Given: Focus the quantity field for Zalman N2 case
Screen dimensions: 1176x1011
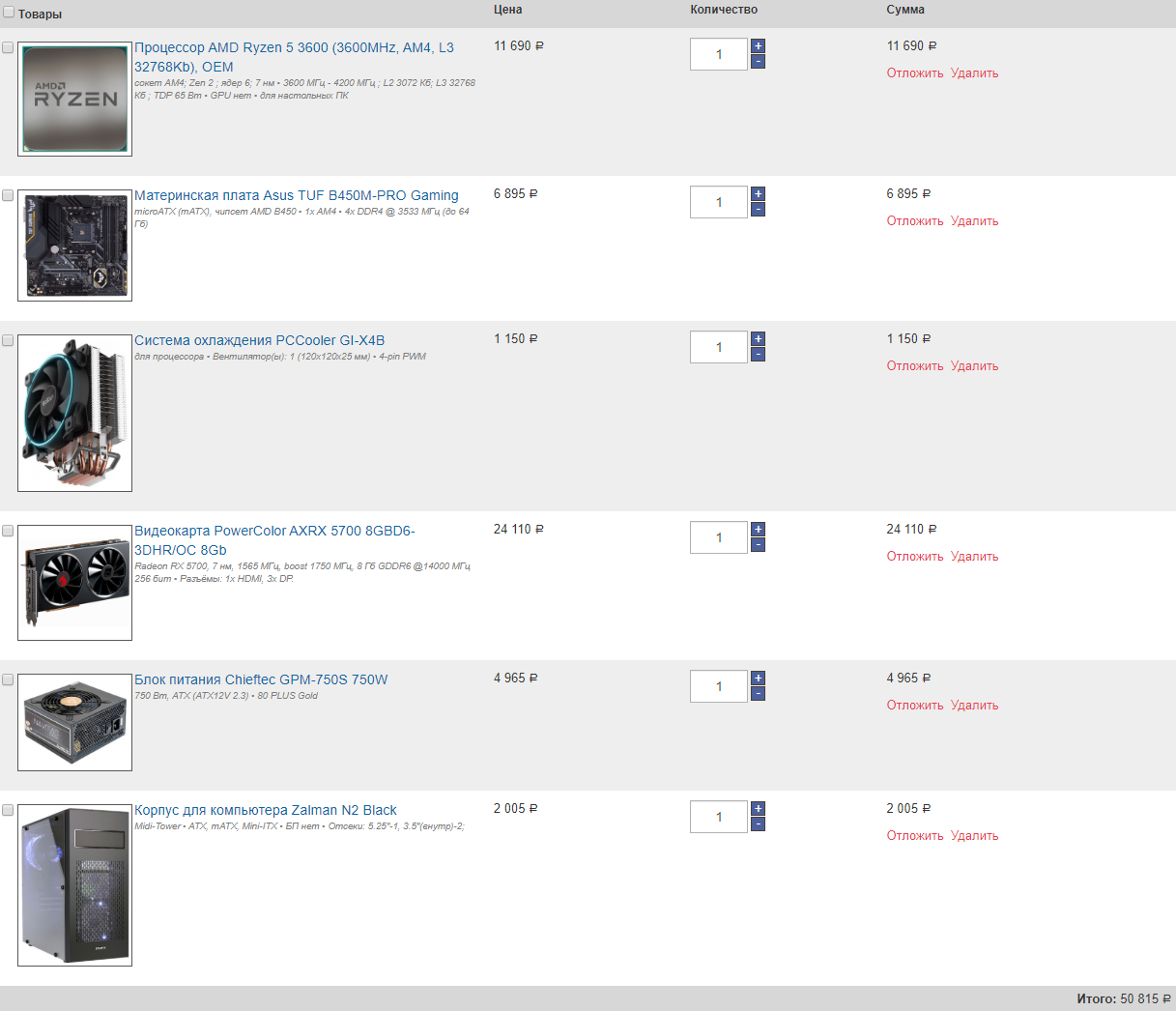Looking at the screenshot, I should coord(719,817).
